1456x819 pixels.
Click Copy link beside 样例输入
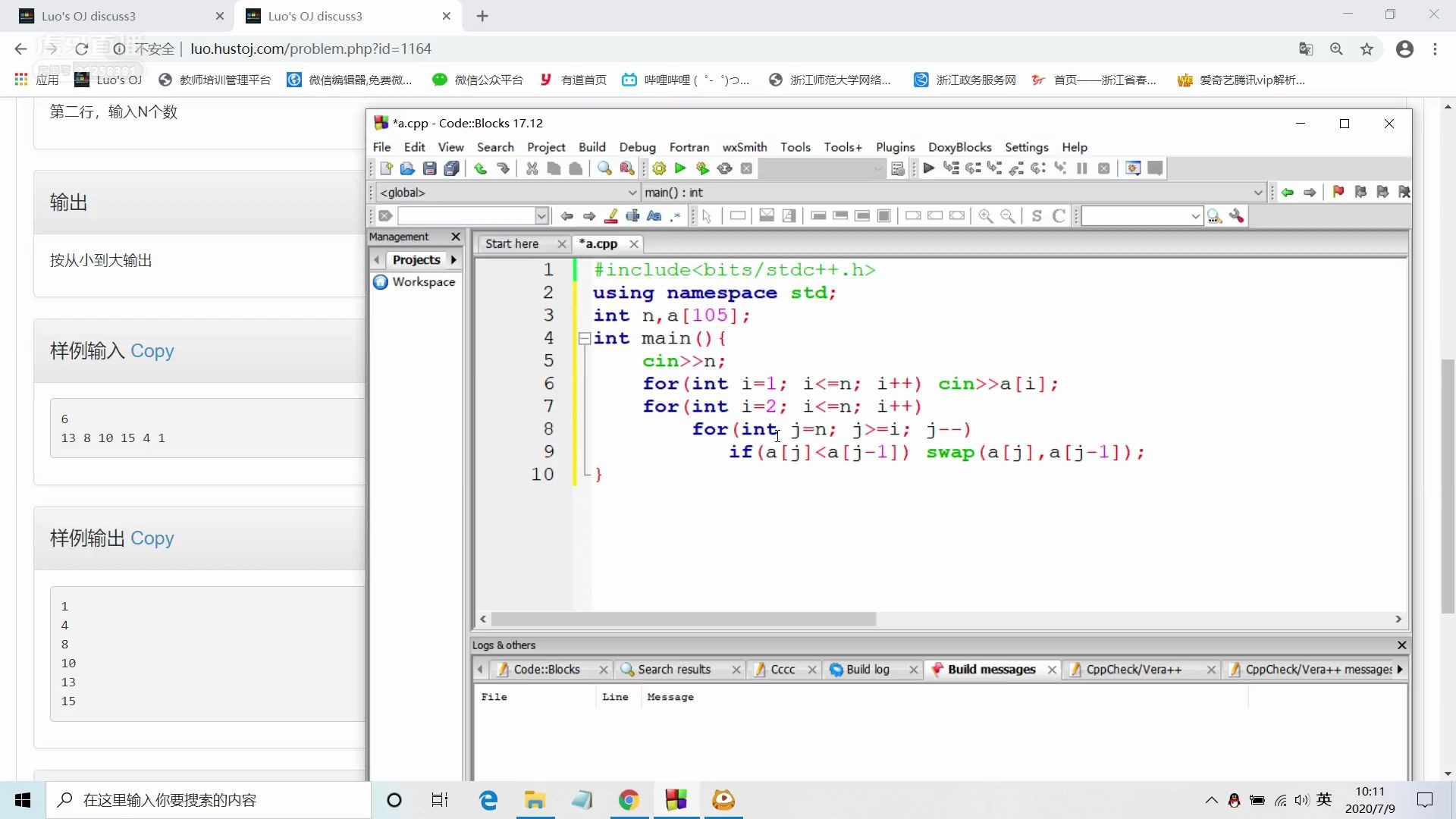point(152,351)
